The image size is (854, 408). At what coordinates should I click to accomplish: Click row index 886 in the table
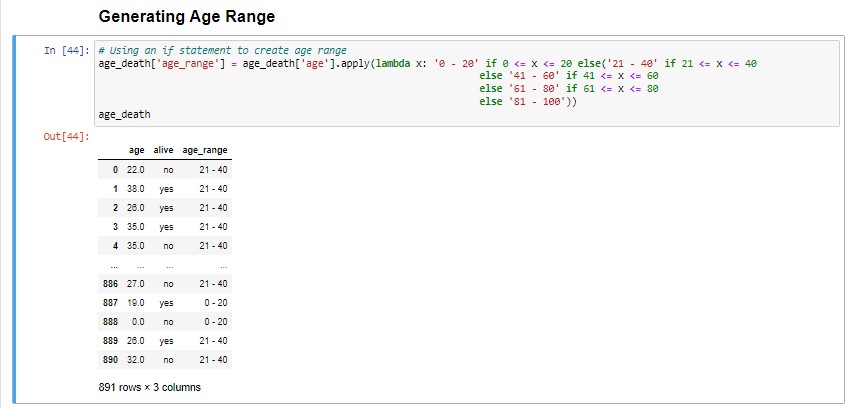110,284
